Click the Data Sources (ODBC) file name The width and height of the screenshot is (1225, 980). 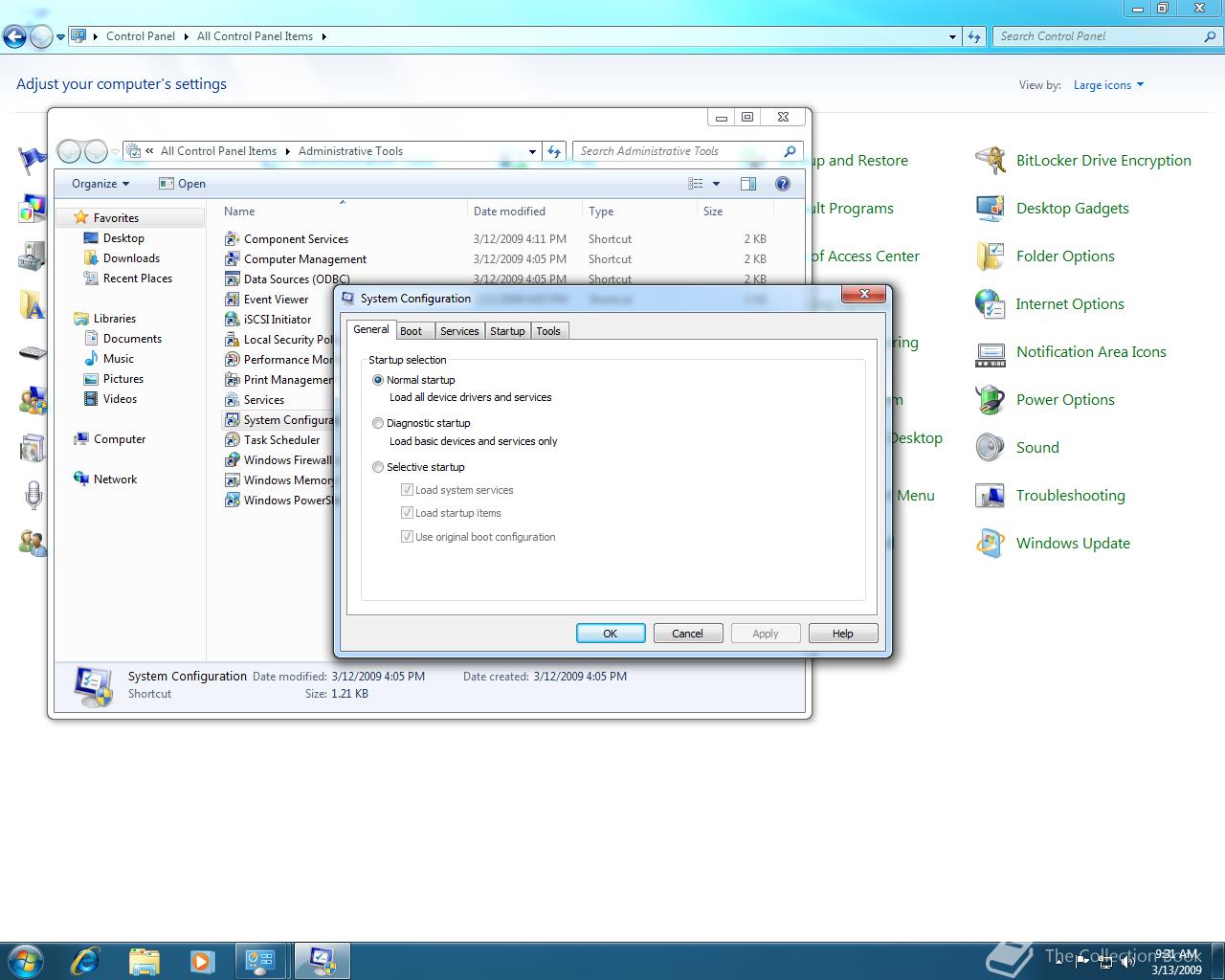click(x=297, y=279)
